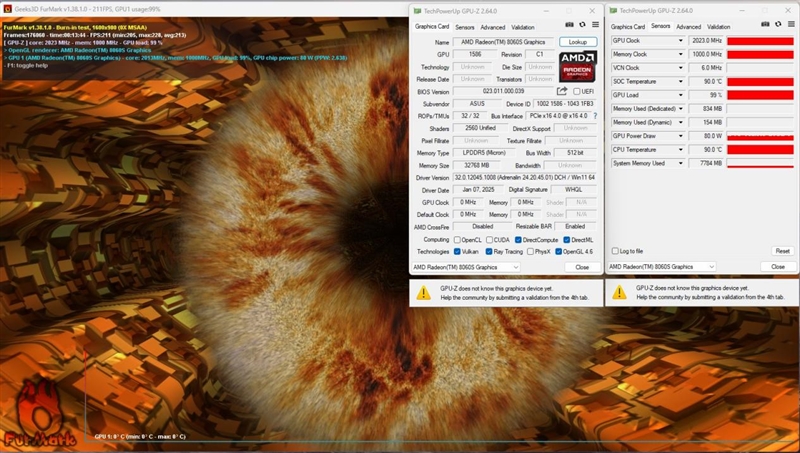Click the Driver Version text field
Image resolution: width=800 pixels, height=453 pixels.
pos(524,177)
